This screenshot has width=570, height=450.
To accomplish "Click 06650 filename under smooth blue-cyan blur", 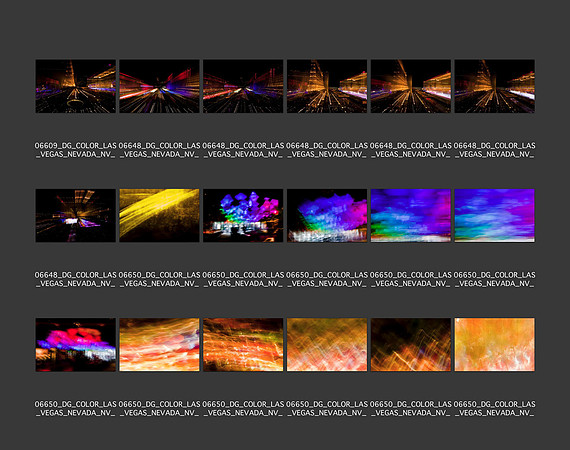I will 494,279.
